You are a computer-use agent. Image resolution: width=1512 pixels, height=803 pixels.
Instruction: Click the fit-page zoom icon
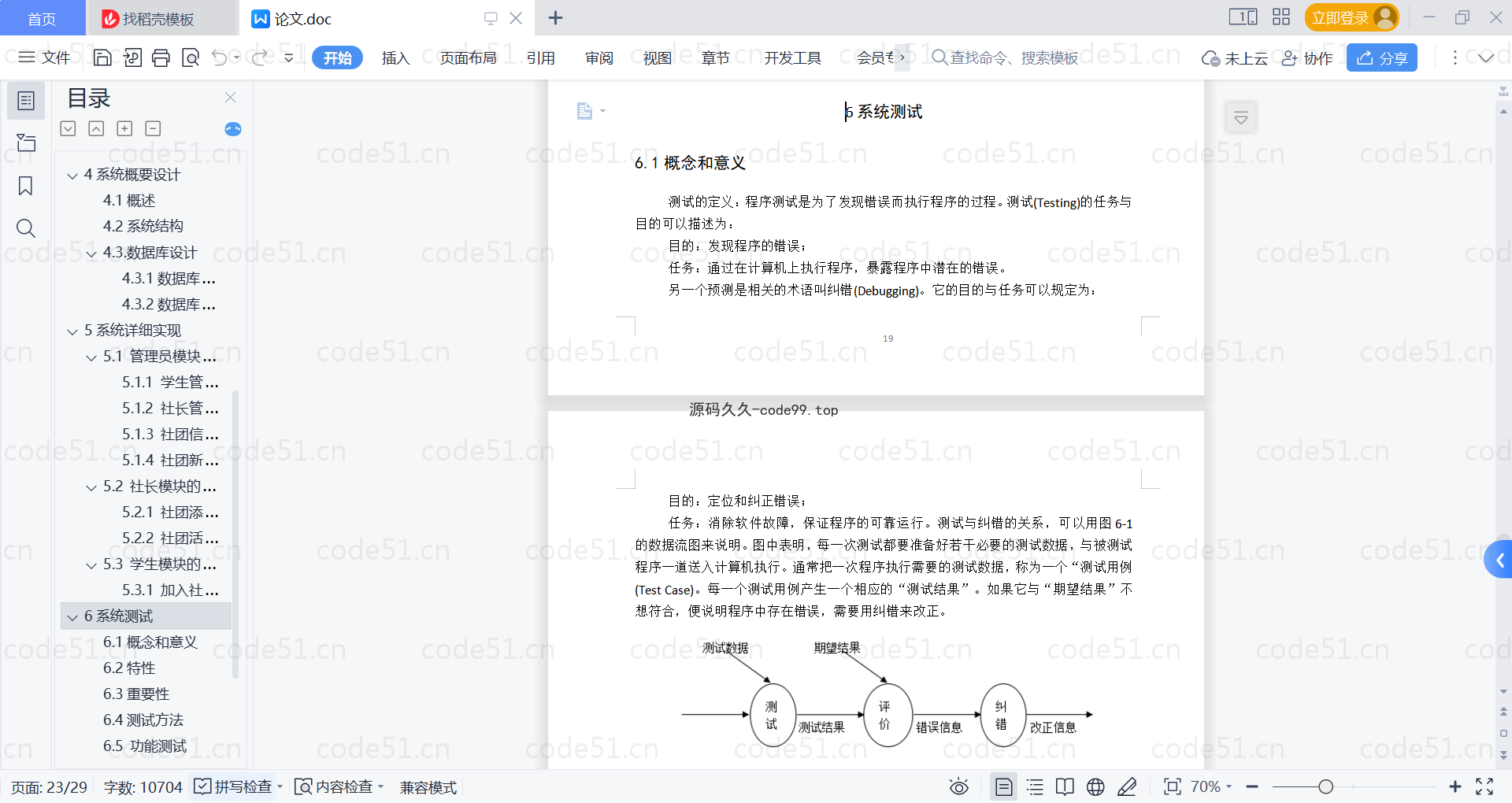tap(1173, 786)
